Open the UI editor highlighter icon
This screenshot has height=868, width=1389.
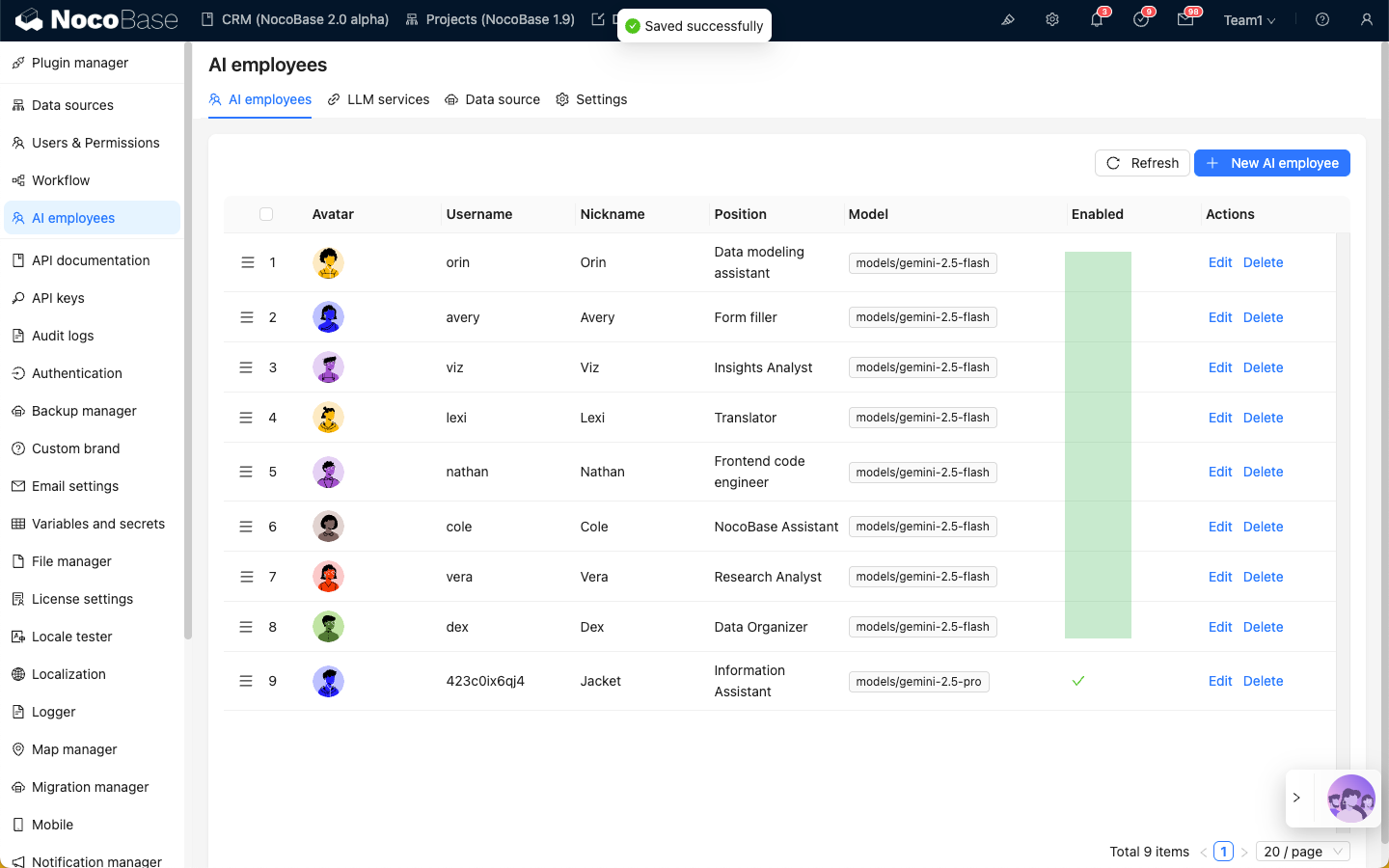point(1008,19)
